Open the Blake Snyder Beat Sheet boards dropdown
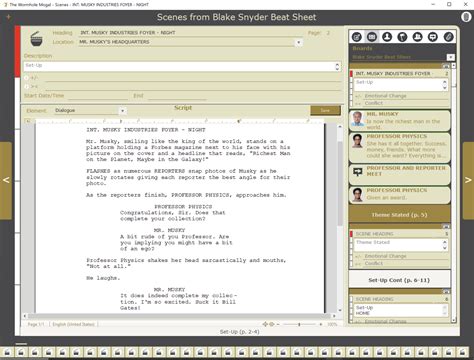Screen dimensions: 474x360 point(450,57)
